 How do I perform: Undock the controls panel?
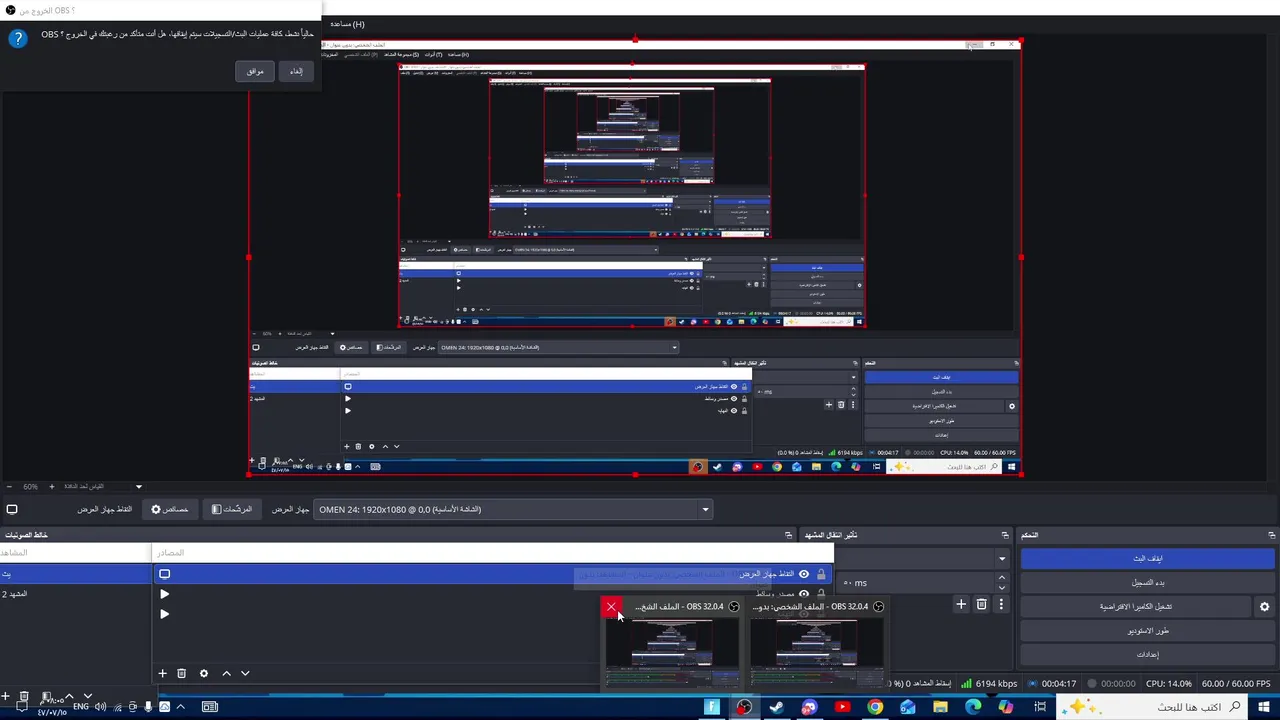1272,535
